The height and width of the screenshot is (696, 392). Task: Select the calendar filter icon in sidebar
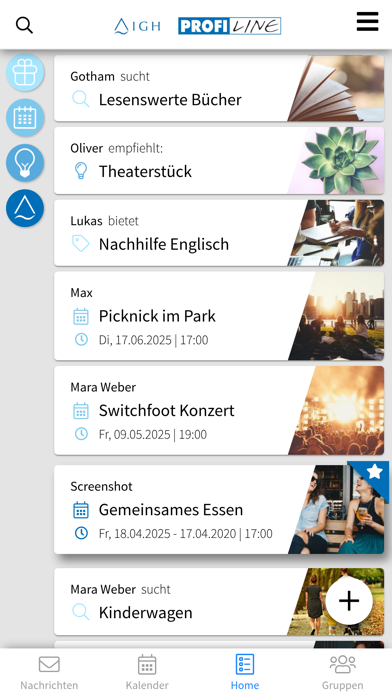tap(25, 118)
